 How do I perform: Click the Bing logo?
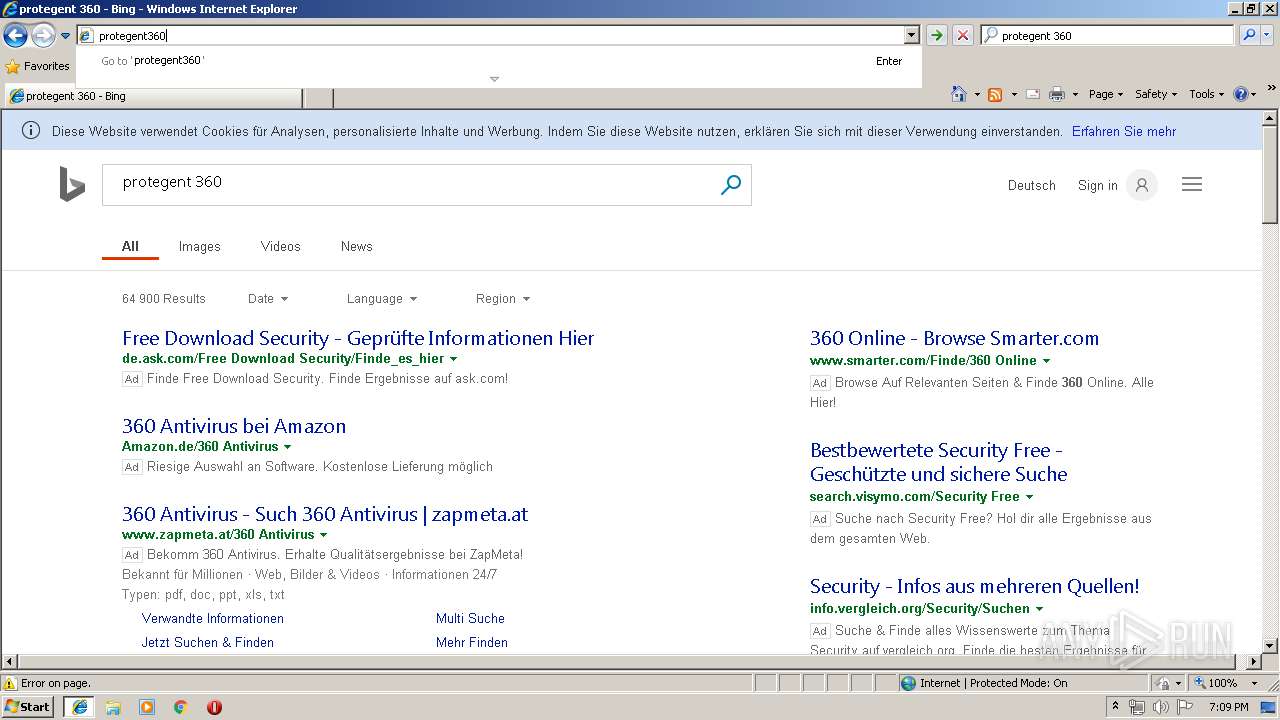[x=72, y=185]
